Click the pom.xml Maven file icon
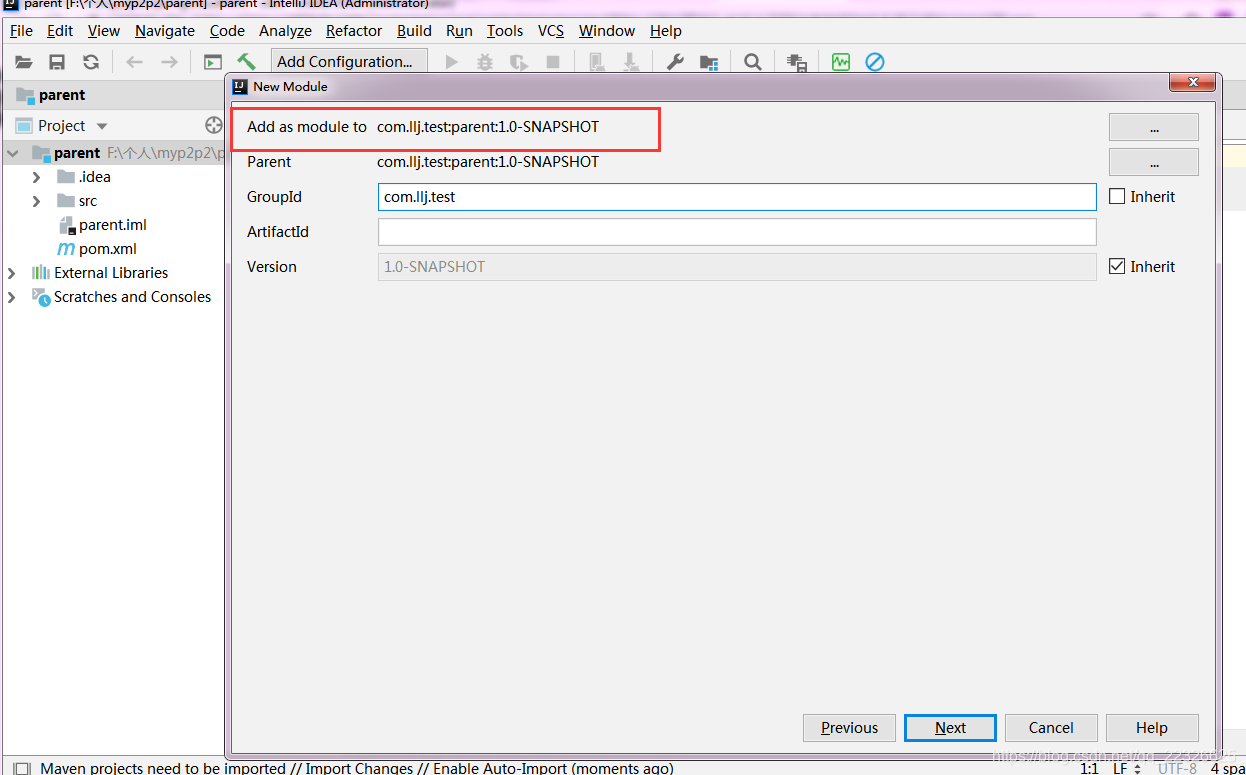 point(66,249)
